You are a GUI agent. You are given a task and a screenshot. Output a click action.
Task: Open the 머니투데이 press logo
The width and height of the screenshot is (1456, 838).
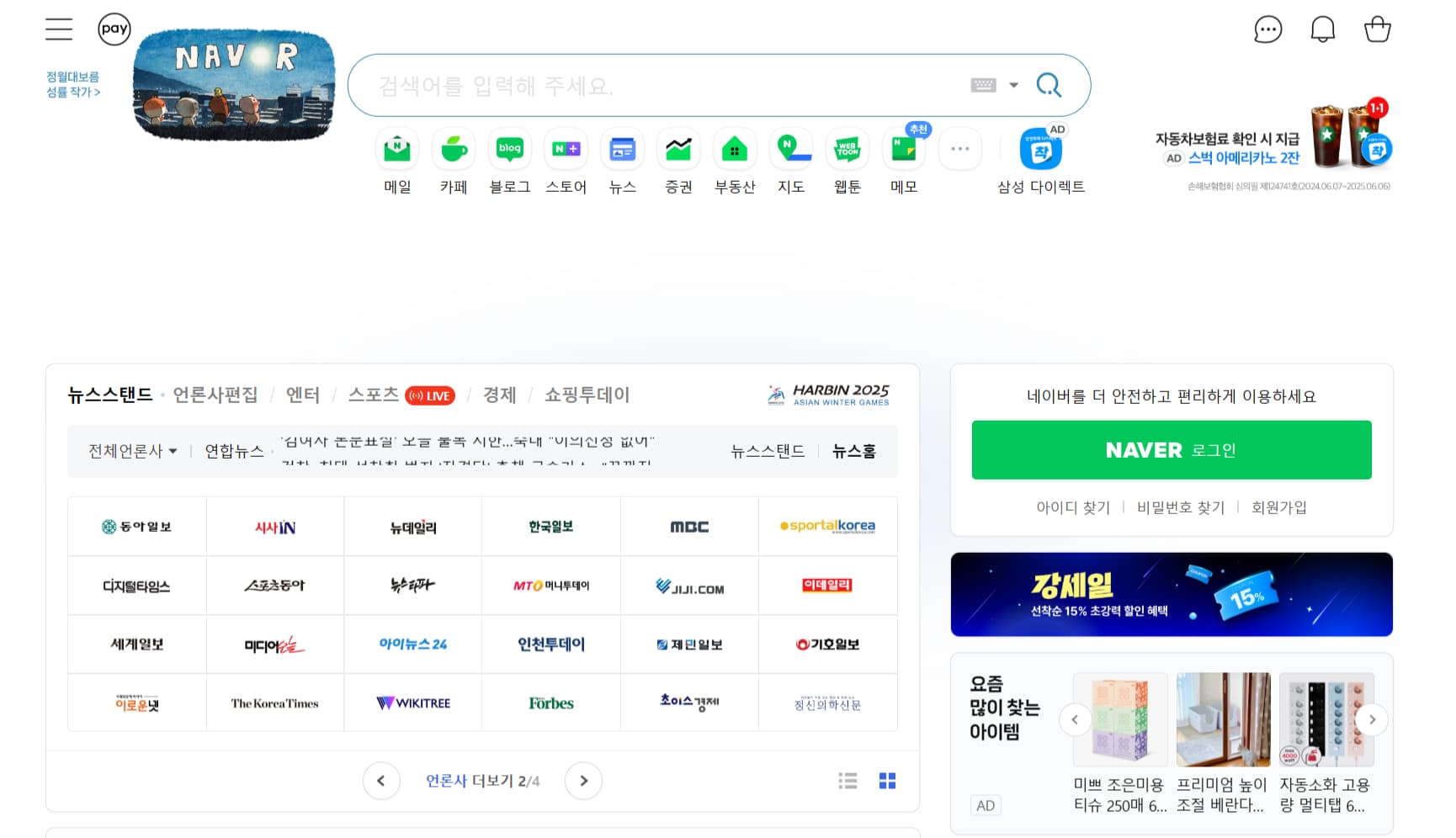[551, 586]
